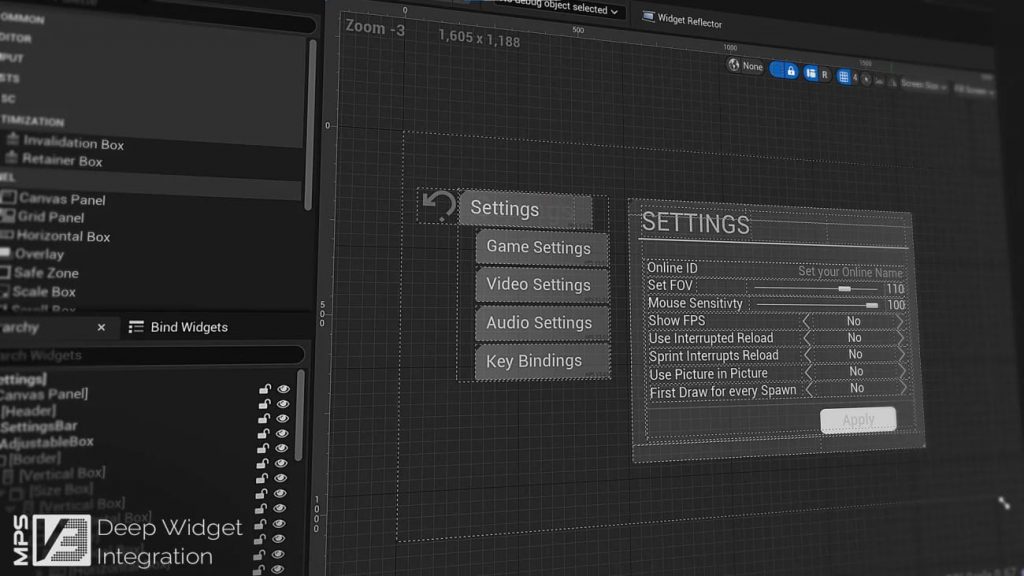Click lock icon on SettingsBar row
Image resolution: width=1024 pixels, height=576 pixels.
[x=263, y=433]
